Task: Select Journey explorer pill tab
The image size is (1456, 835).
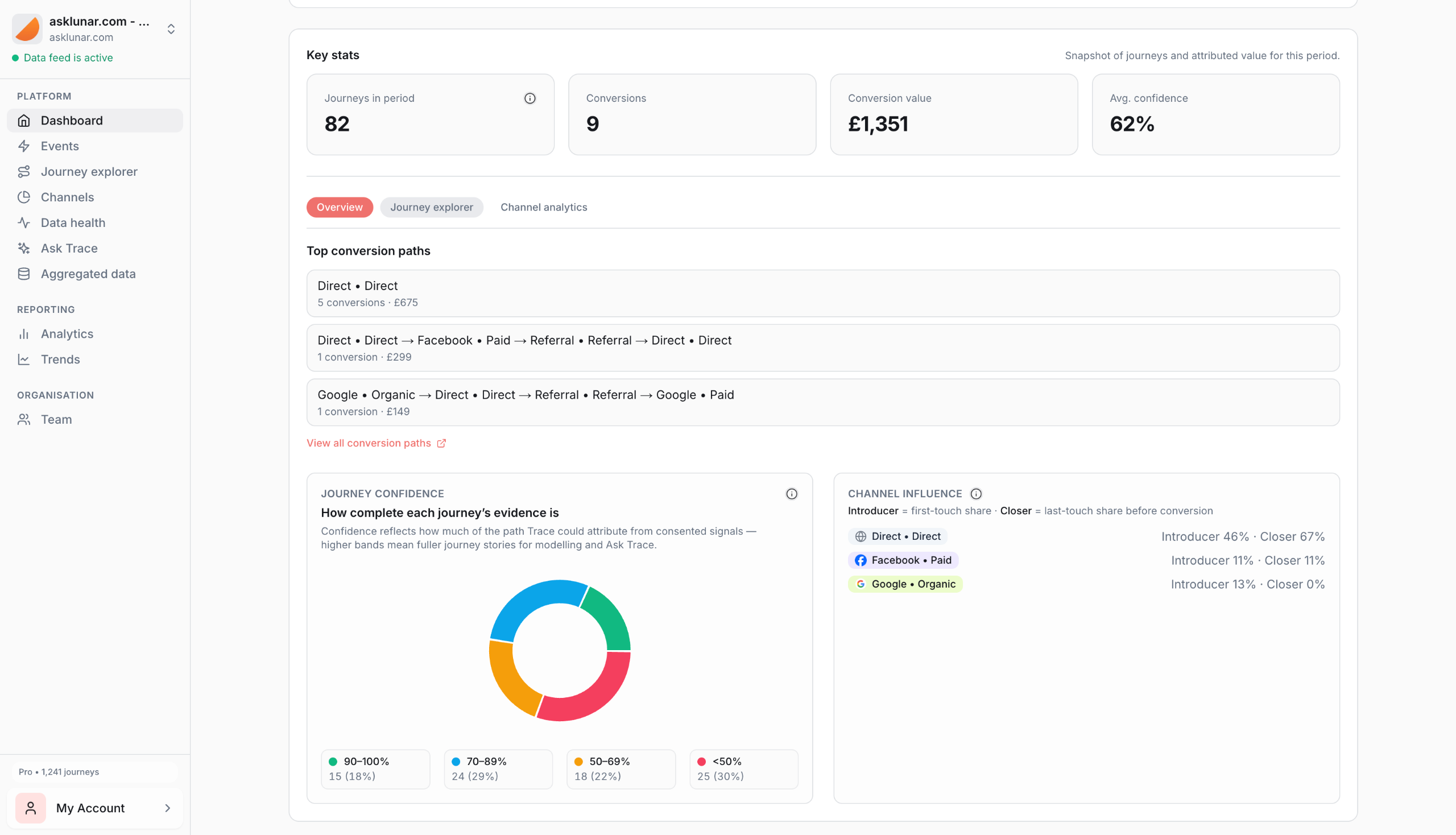Action: click(431, 207)
